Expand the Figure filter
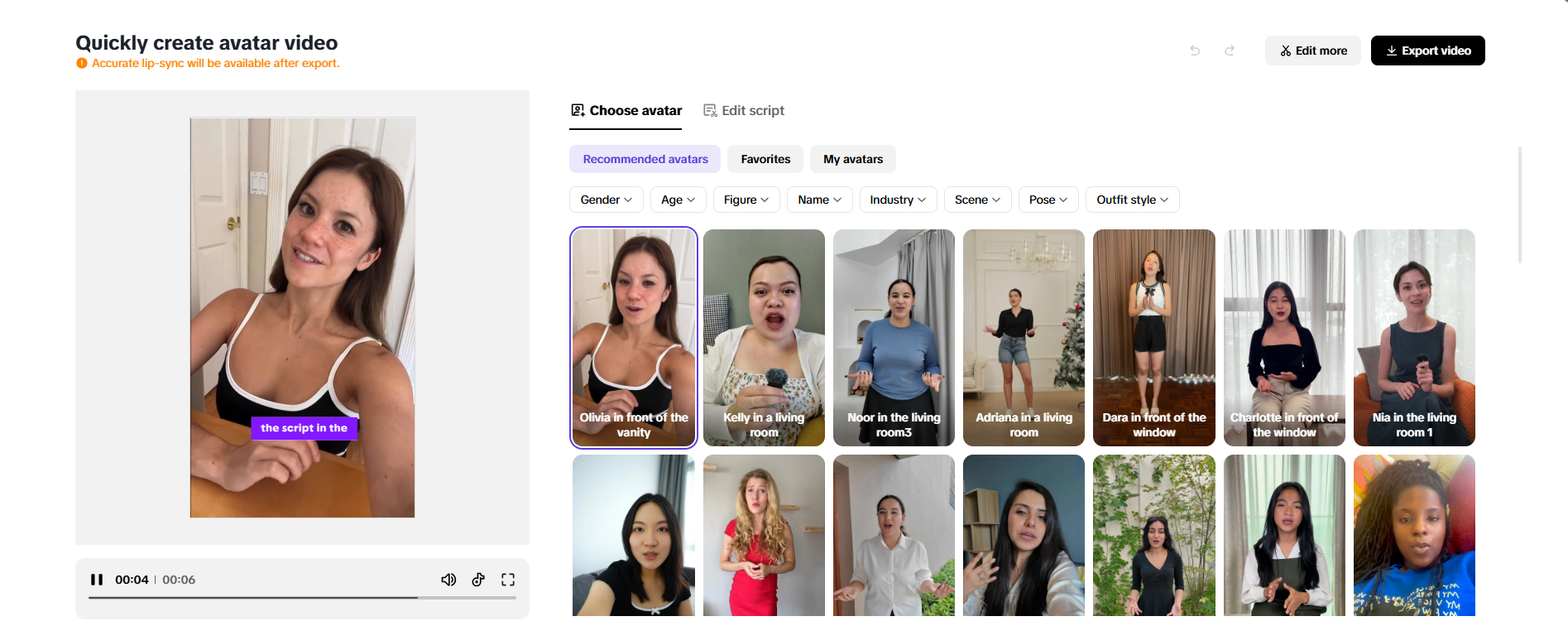Screen dimensions: 1568x626 tap(746, 200)
